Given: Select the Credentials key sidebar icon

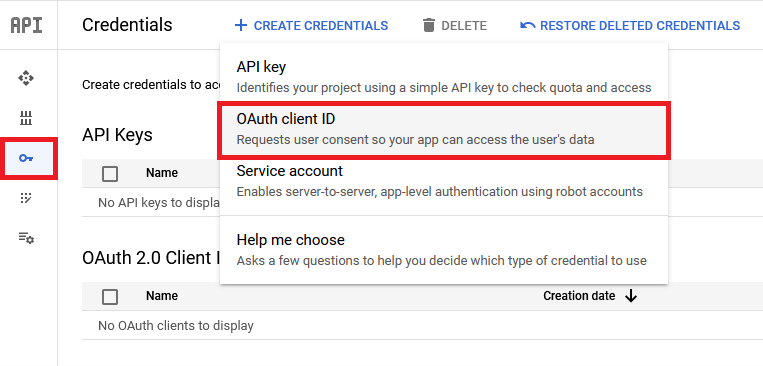Looking at the screenshot, I should coord(26,158).
